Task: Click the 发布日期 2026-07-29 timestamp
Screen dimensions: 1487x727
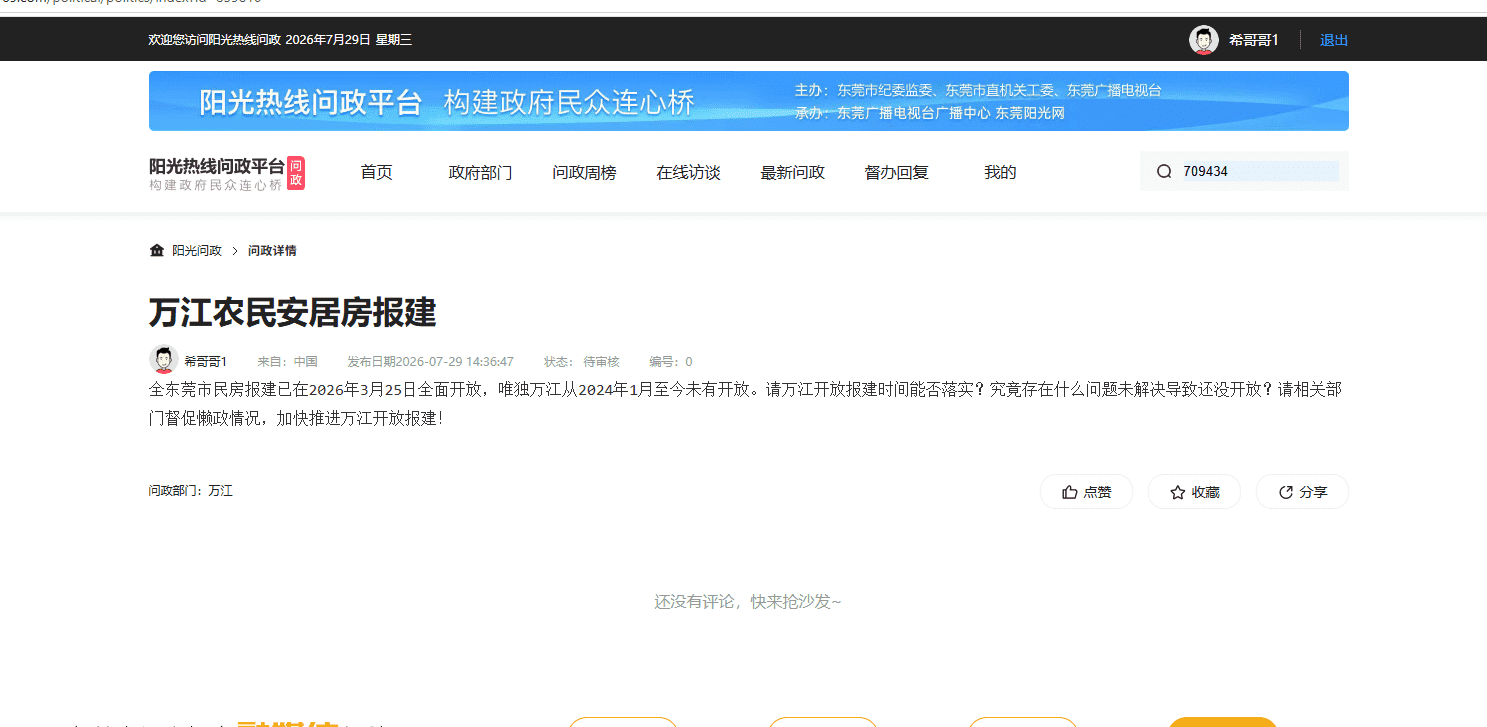Action: pos(430,361)
